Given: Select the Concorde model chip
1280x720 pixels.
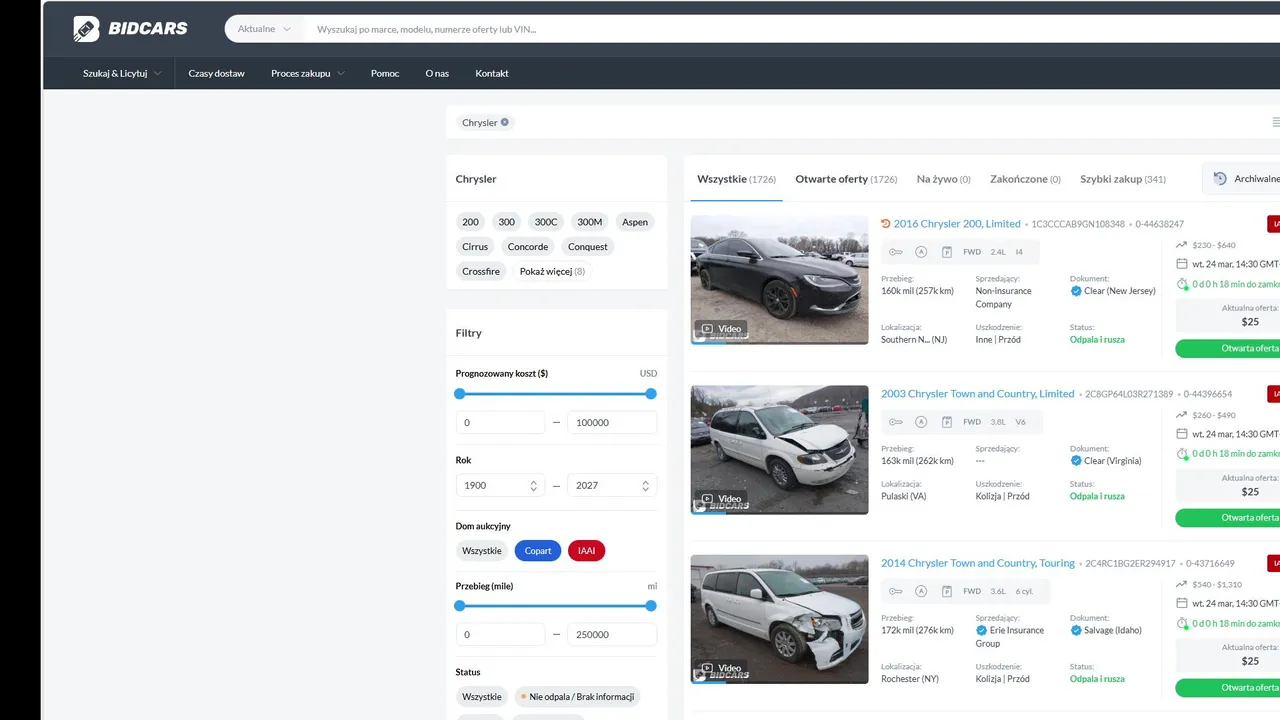Looking at the screenshot, I should (528, 247).
